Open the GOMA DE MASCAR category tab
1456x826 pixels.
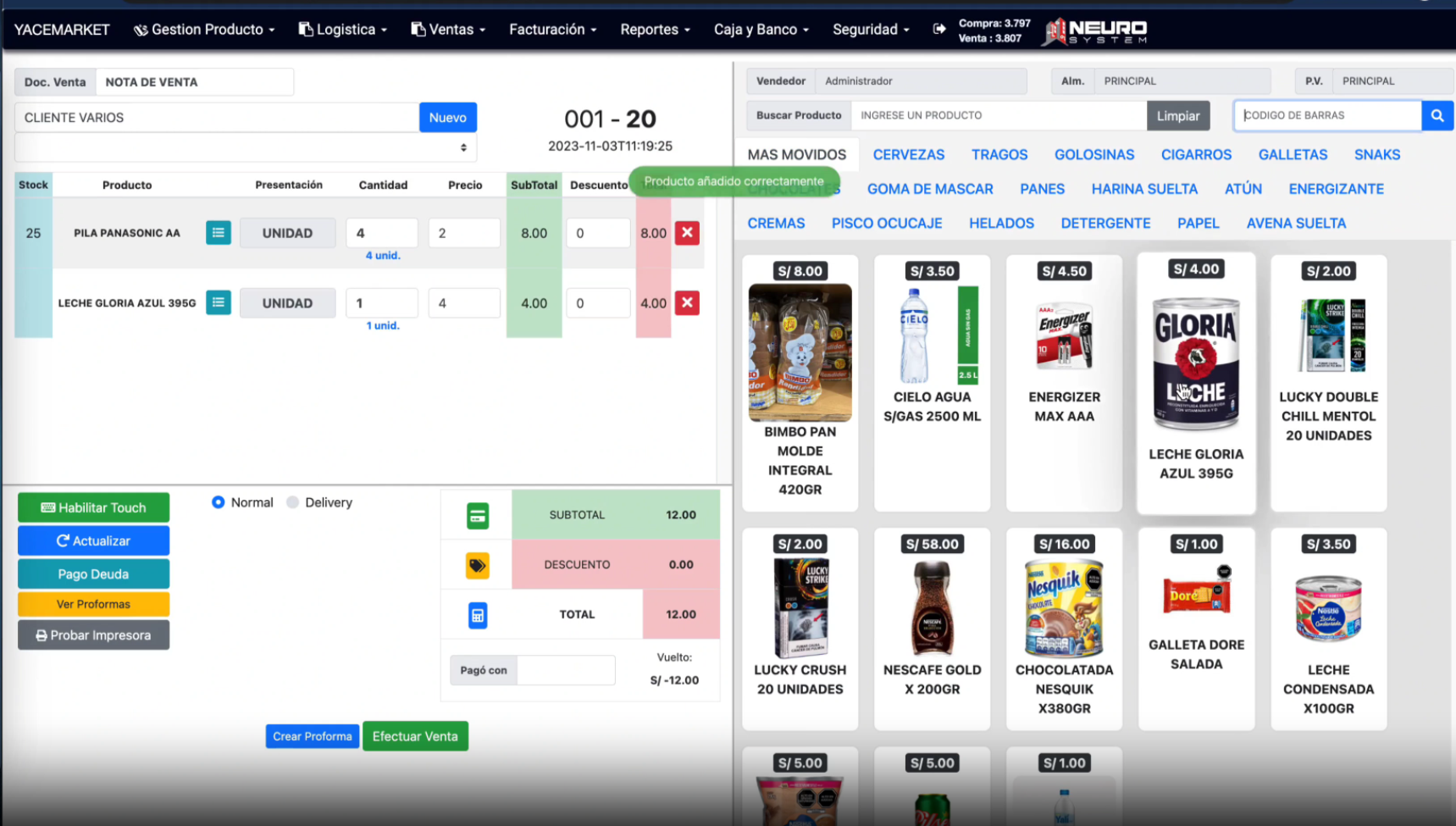930,189
